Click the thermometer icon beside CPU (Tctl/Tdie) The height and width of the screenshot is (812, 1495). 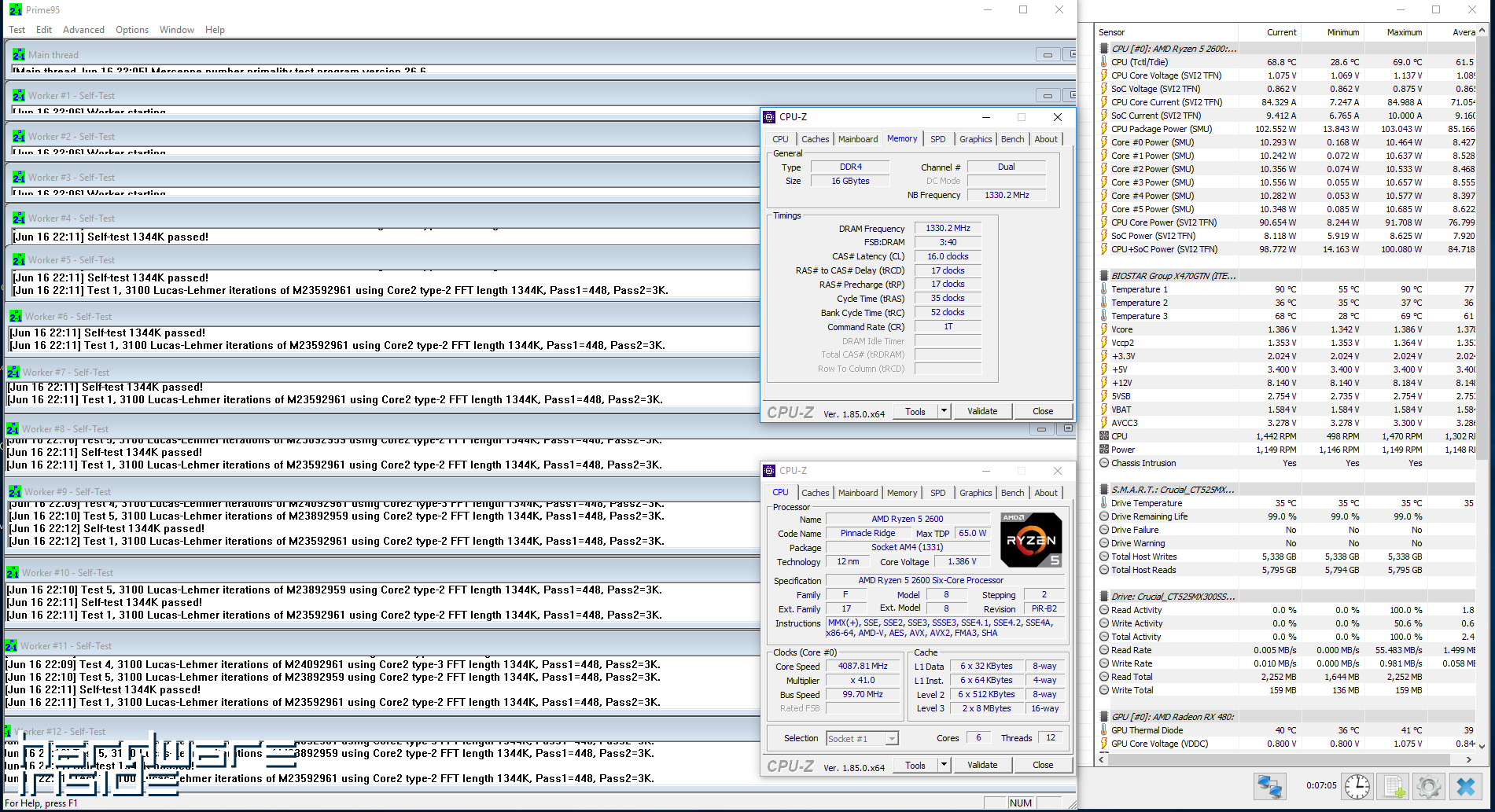[1105, 62]
